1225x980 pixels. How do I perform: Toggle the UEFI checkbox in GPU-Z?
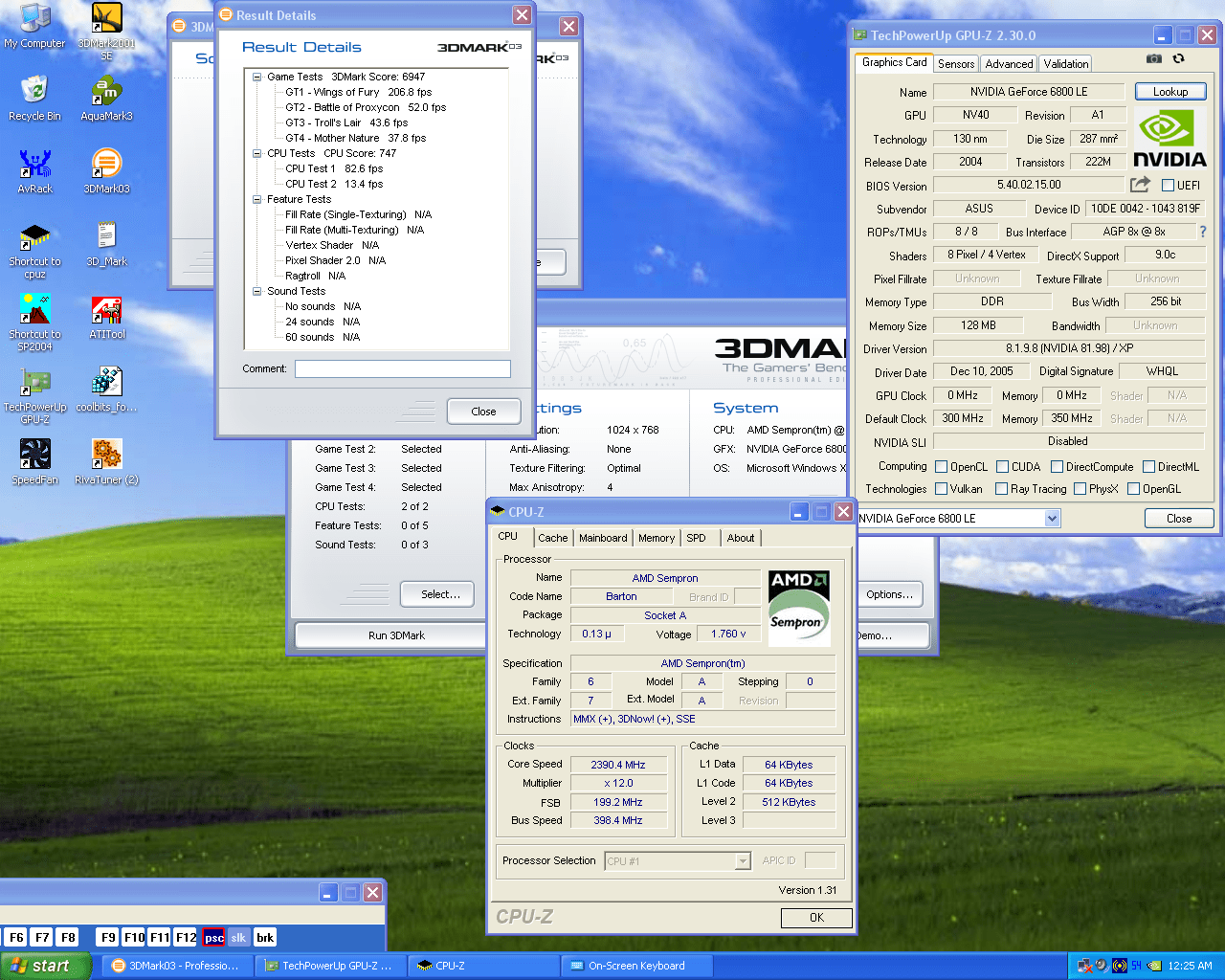coord(1168,185)
